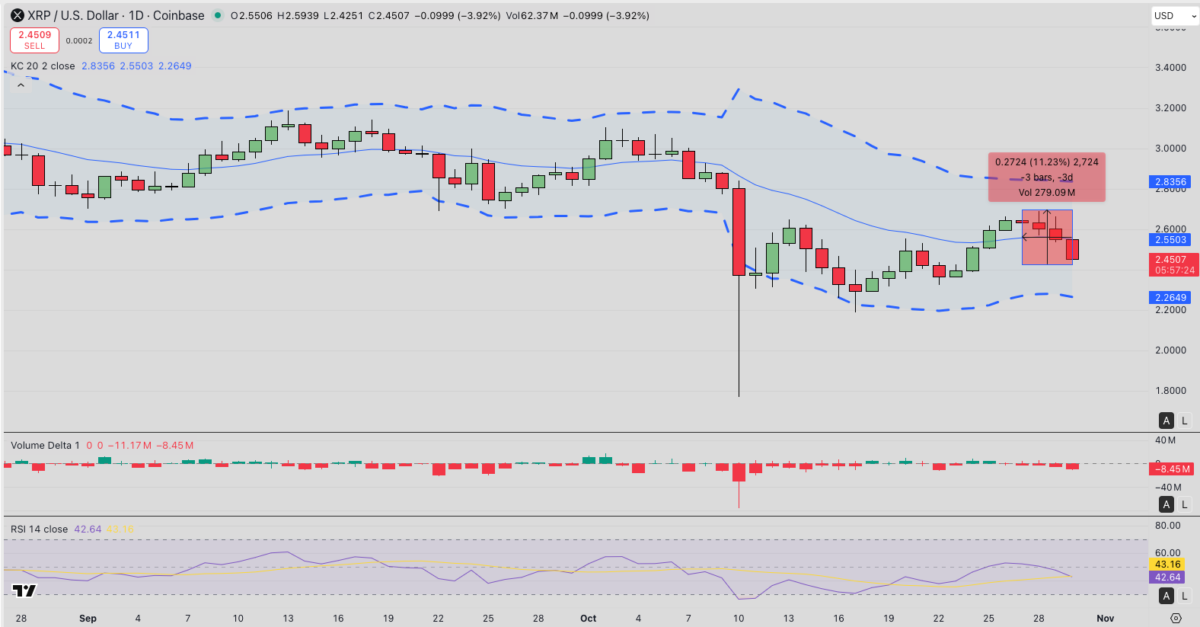
Task: Click the Oct label on the time axis
Action: click(588, 619)
